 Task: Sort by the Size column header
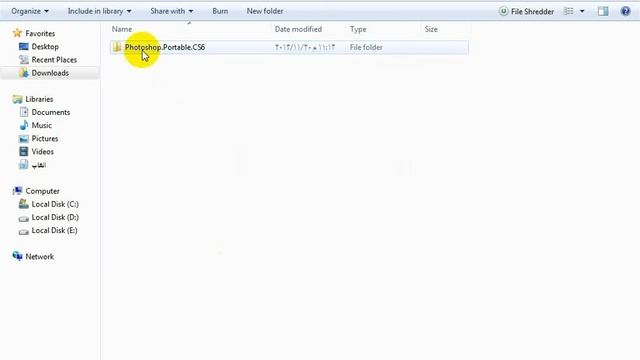[431, 29]
